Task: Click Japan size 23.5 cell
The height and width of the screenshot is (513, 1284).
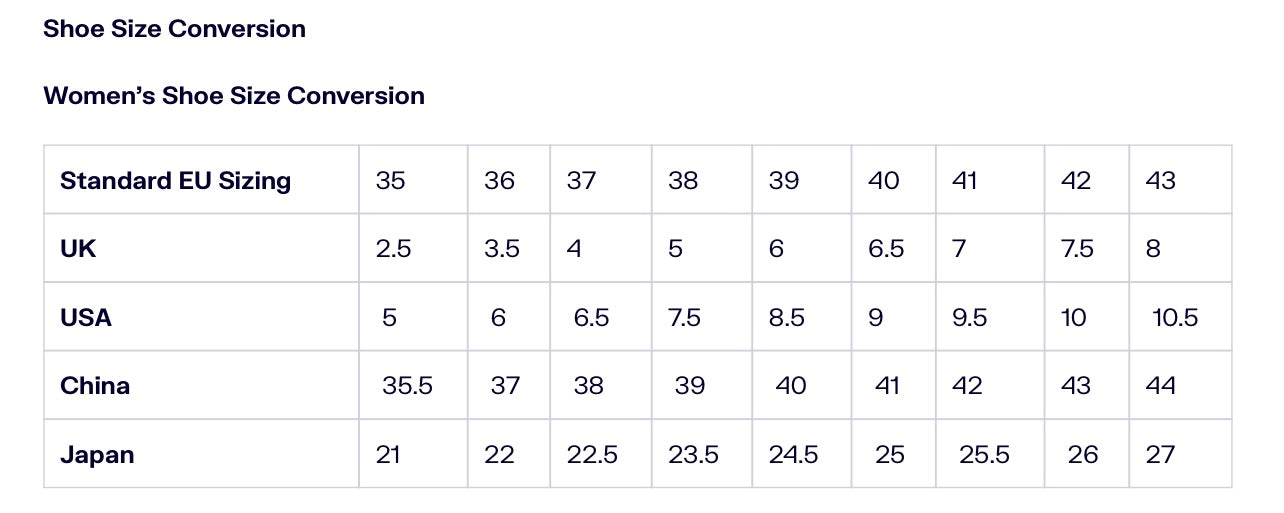Action: [x=694, y=454]
